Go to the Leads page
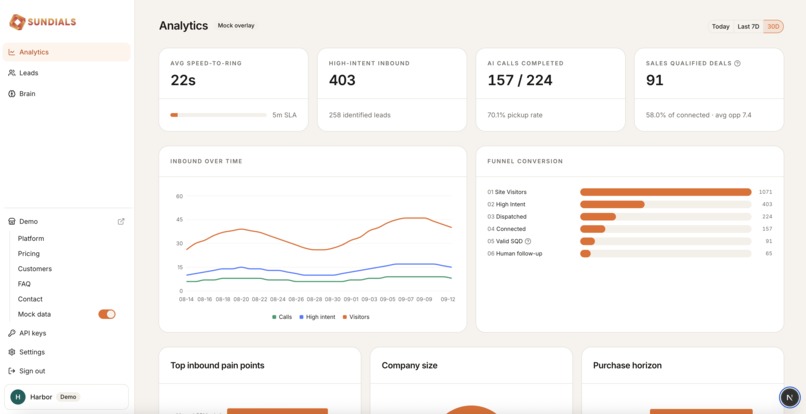806x414 pixels. tap(67, 73)
